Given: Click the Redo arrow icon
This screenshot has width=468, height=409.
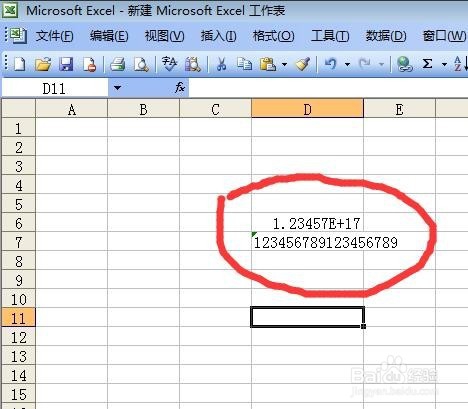Looking at the screenshot, I should tap(365, 64).
